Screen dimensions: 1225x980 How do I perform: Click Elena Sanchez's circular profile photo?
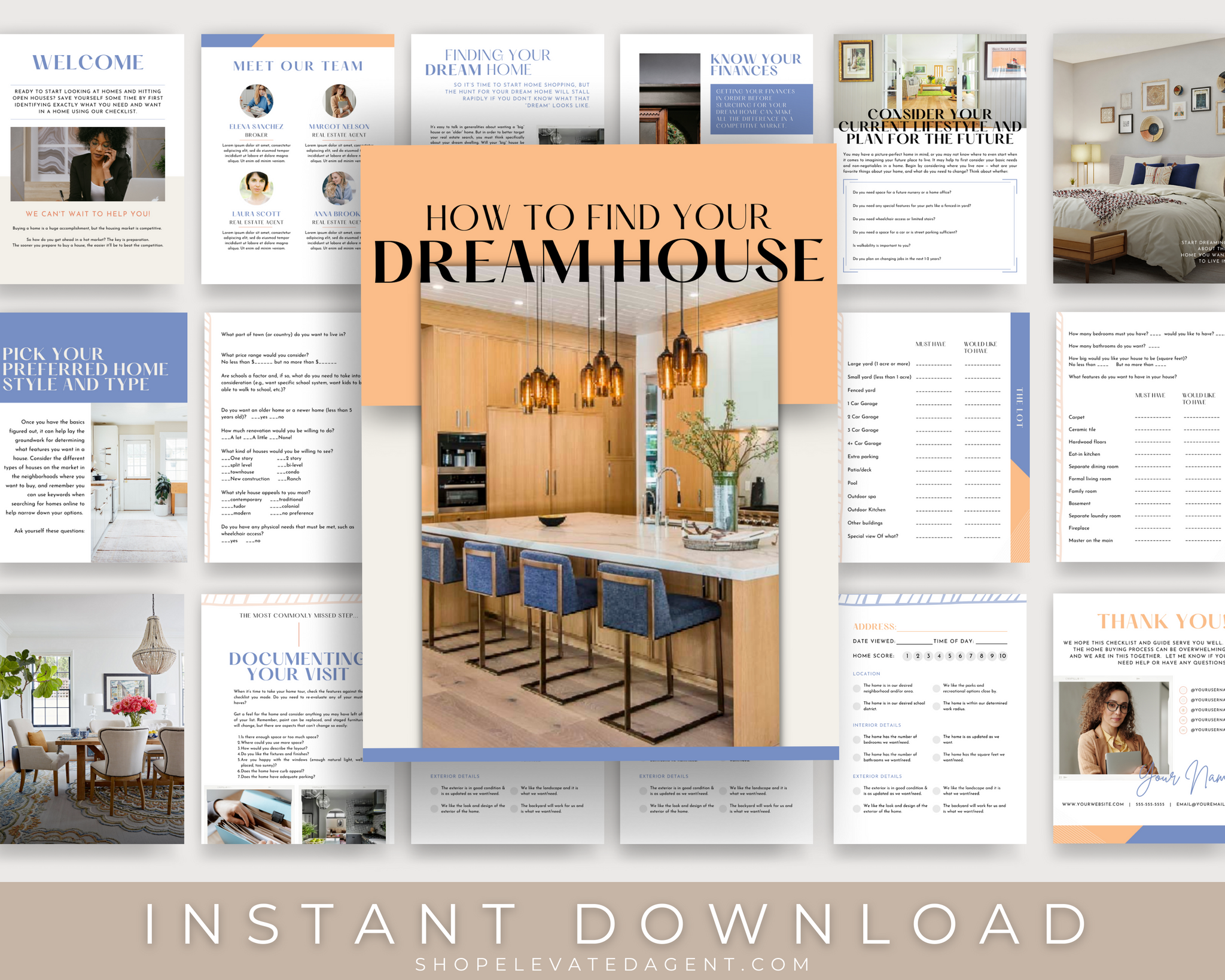click(x=256, y=101)
